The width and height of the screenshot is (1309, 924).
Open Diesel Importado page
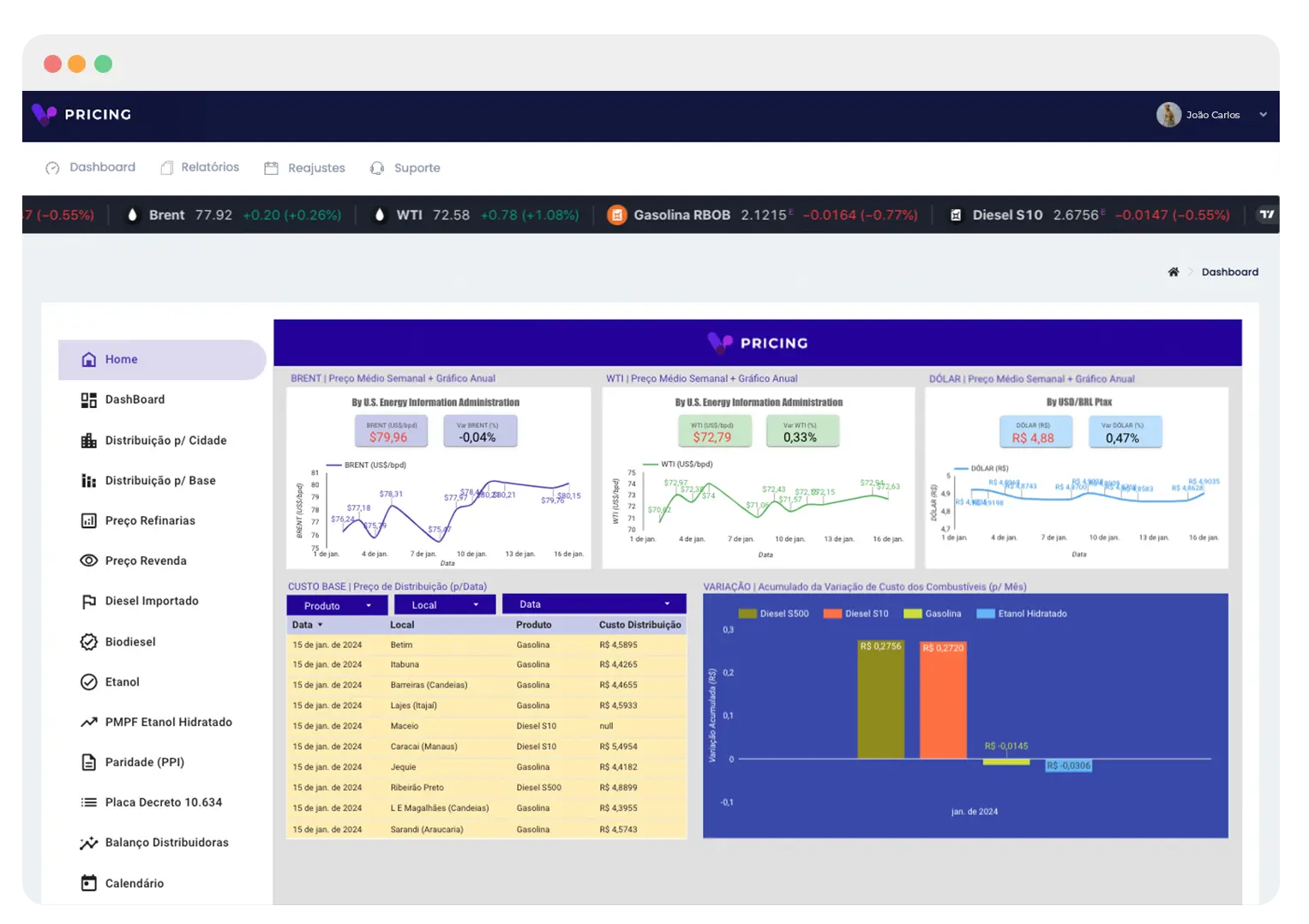click(152, 601)
